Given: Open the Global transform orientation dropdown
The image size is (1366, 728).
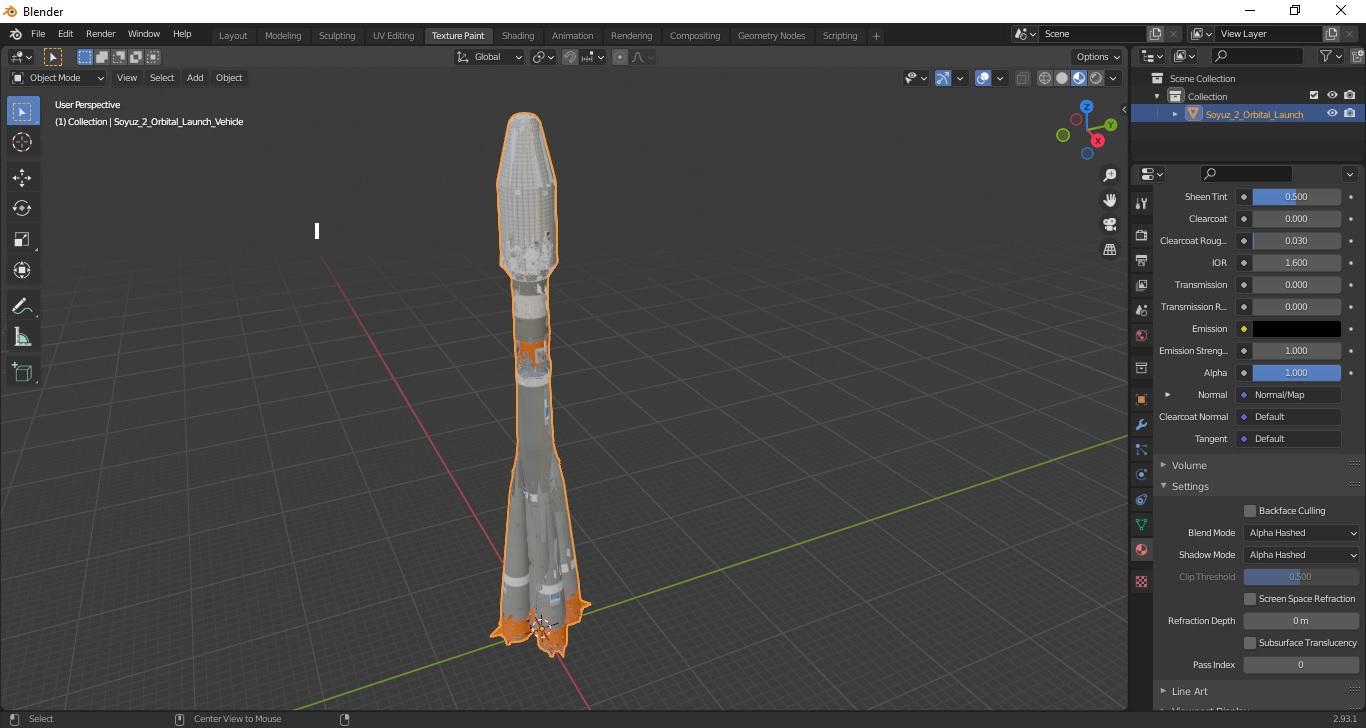Looking at the screenshot, I should pos(490,57).
